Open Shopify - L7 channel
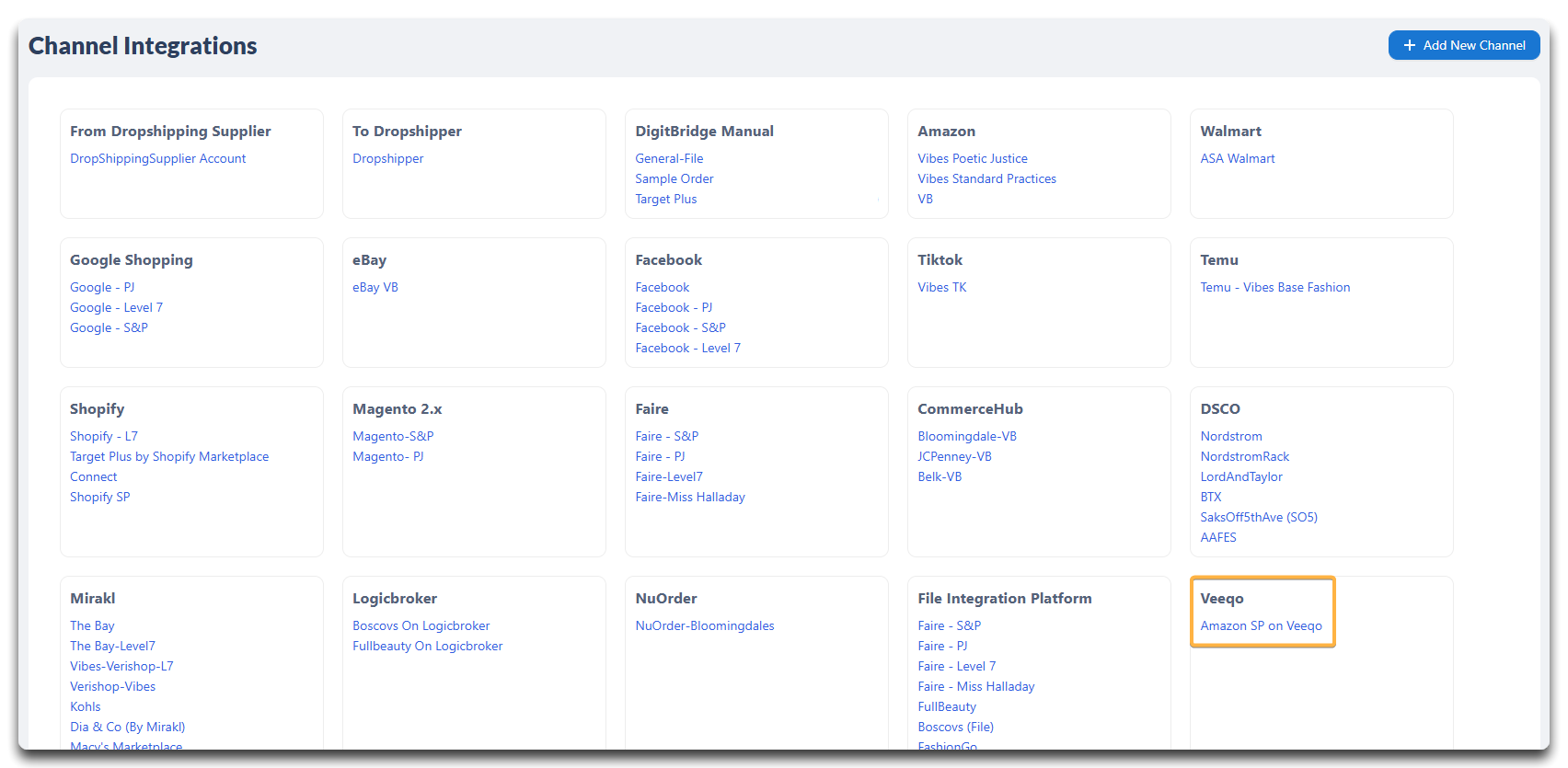 point(104,436)
